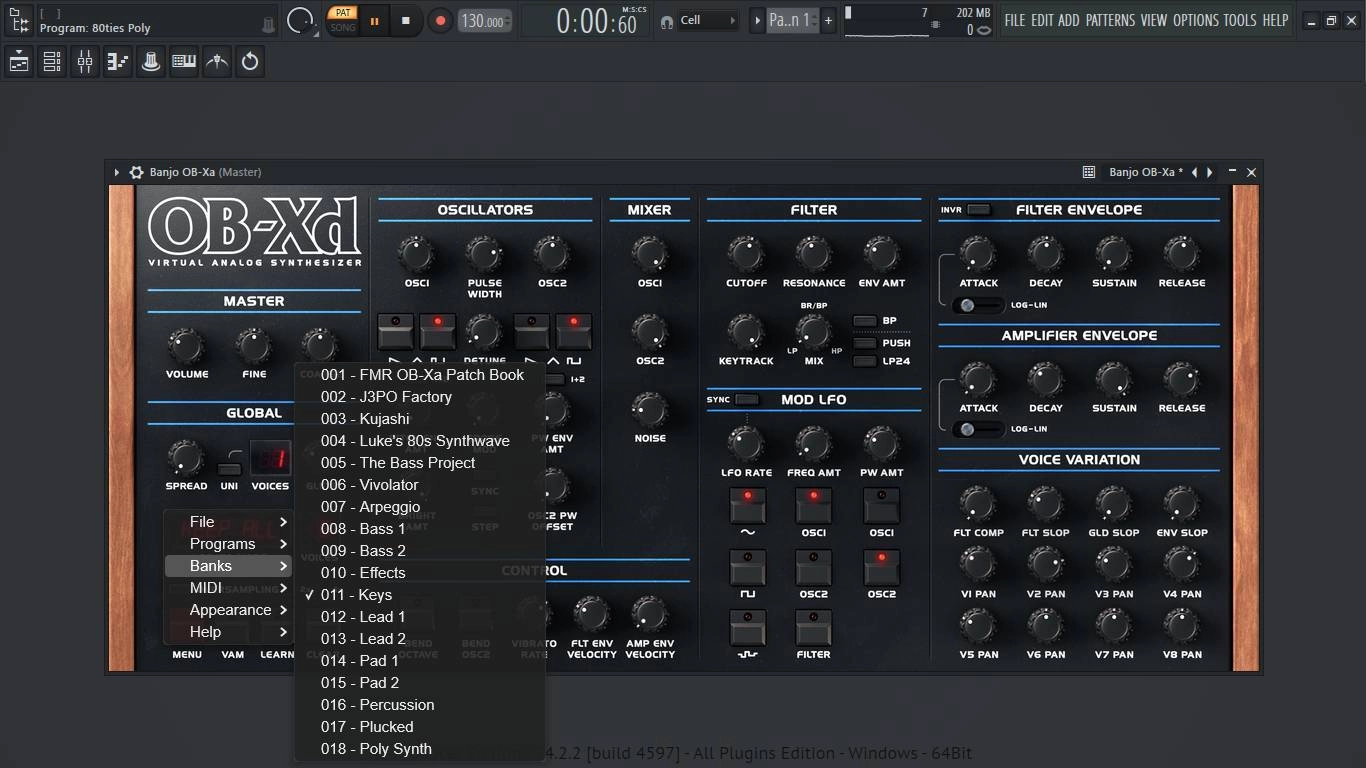Toggle the filter BP switch
1366x768 pixels.
click(x=865, y=321)
